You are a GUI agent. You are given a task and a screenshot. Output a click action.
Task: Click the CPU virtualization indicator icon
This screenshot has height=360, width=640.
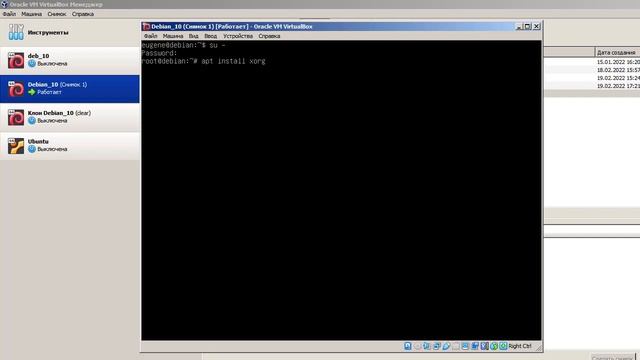(x=484, y=346)
